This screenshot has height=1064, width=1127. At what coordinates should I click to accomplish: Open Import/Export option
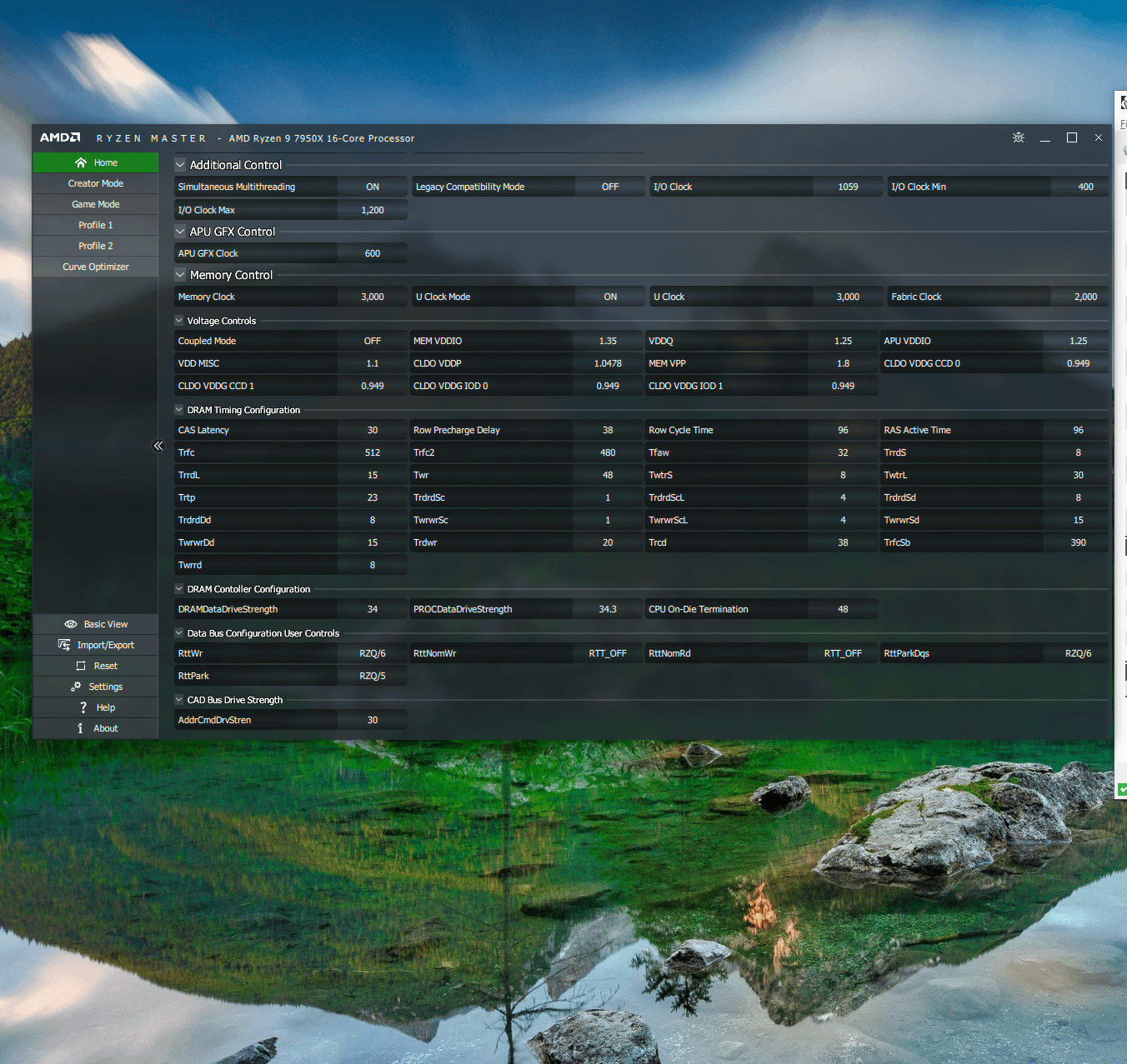tap(96, 645)
